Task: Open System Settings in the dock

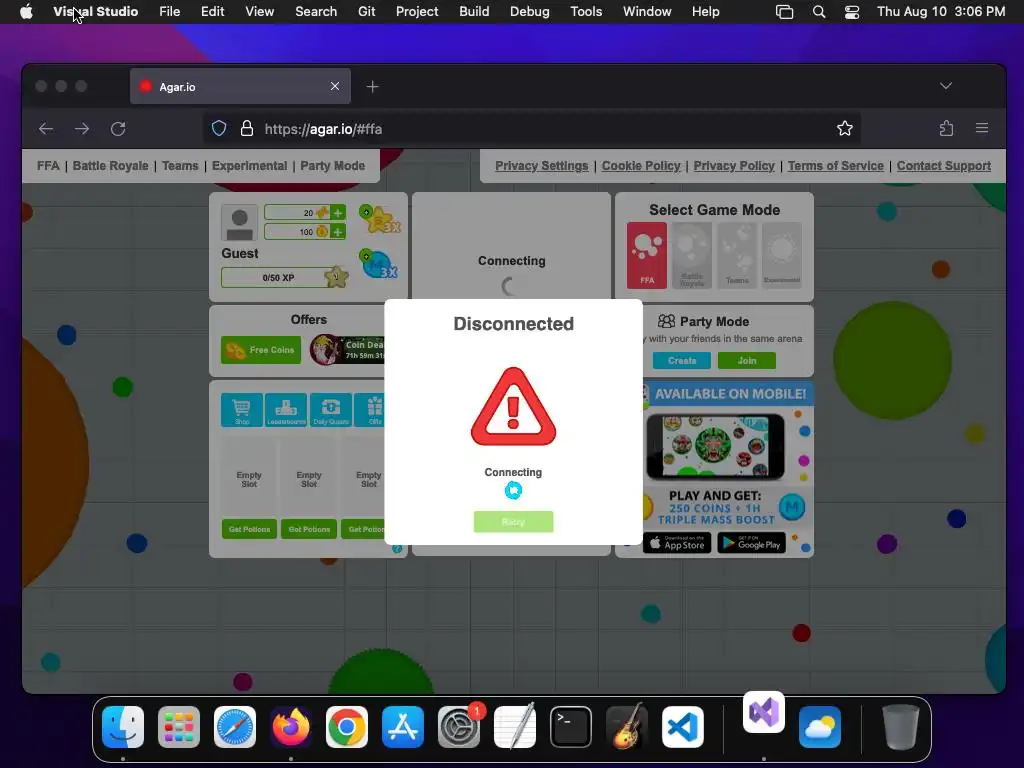Action: point(459,727)
